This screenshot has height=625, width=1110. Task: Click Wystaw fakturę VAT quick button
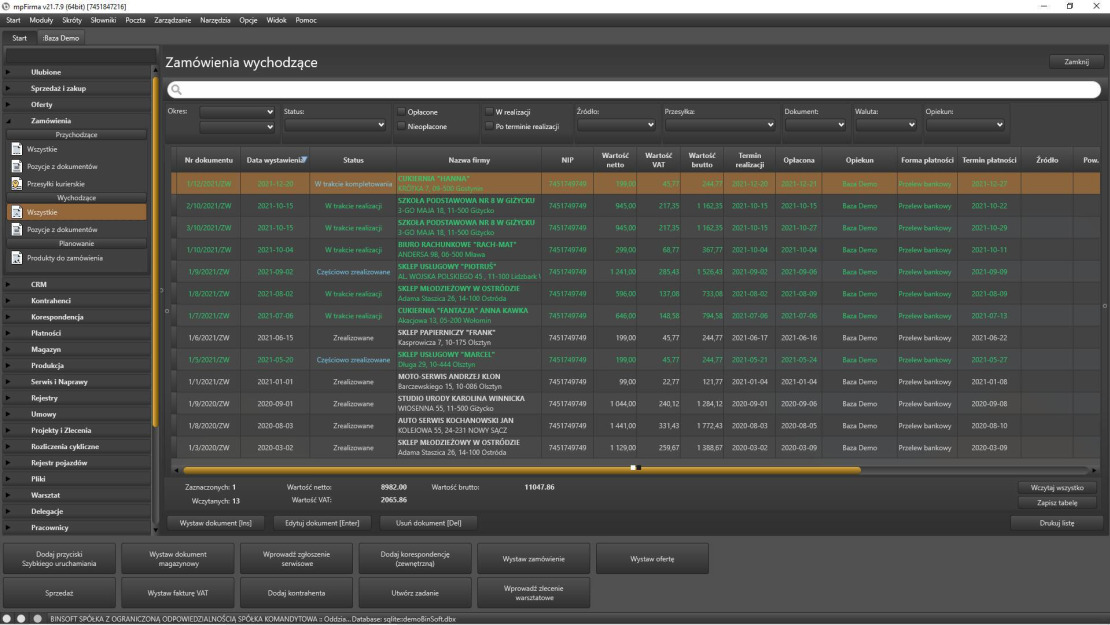click(178, 593)
